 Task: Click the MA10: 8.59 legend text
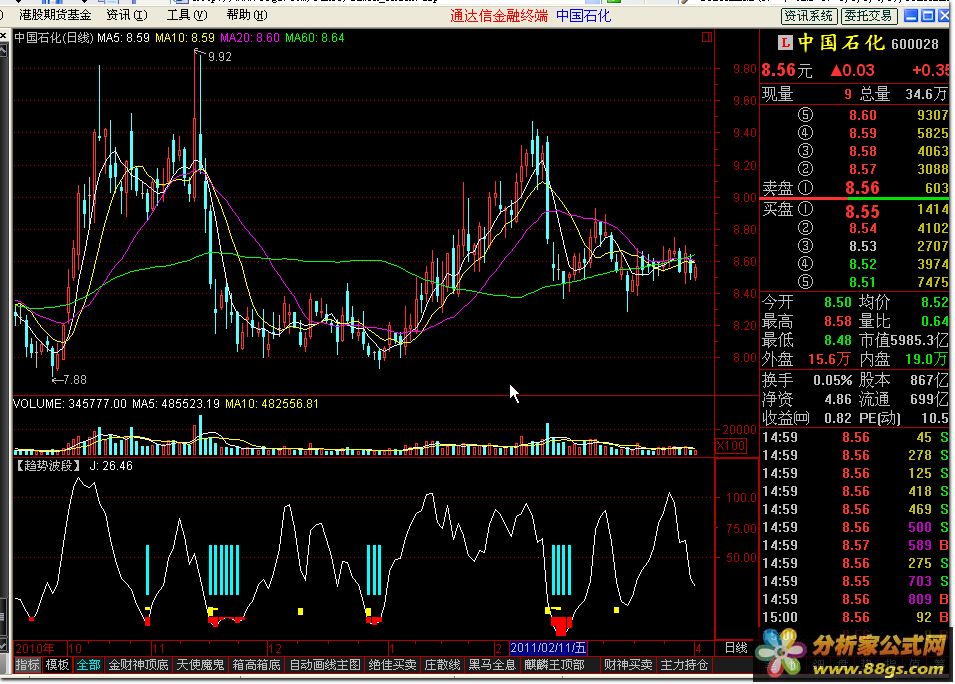click(x=185, y=38)
